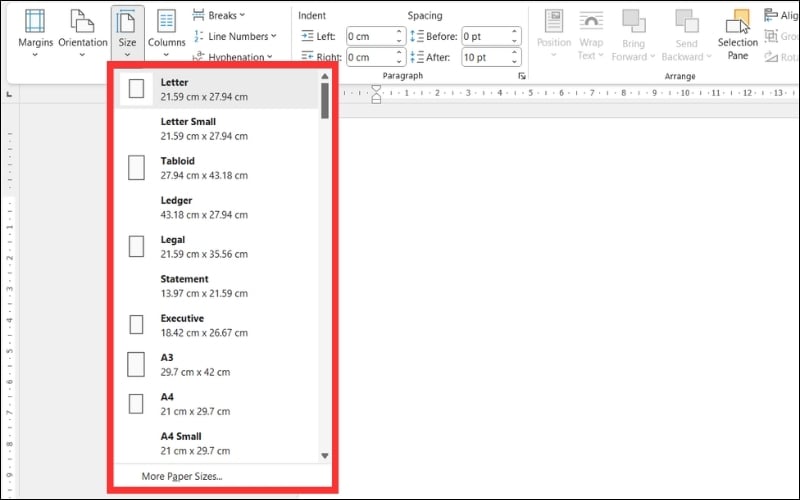The height and width of the screenshot is (500, 800).
Task: Pick Legal paper size
Action: (x=218, y=246)
